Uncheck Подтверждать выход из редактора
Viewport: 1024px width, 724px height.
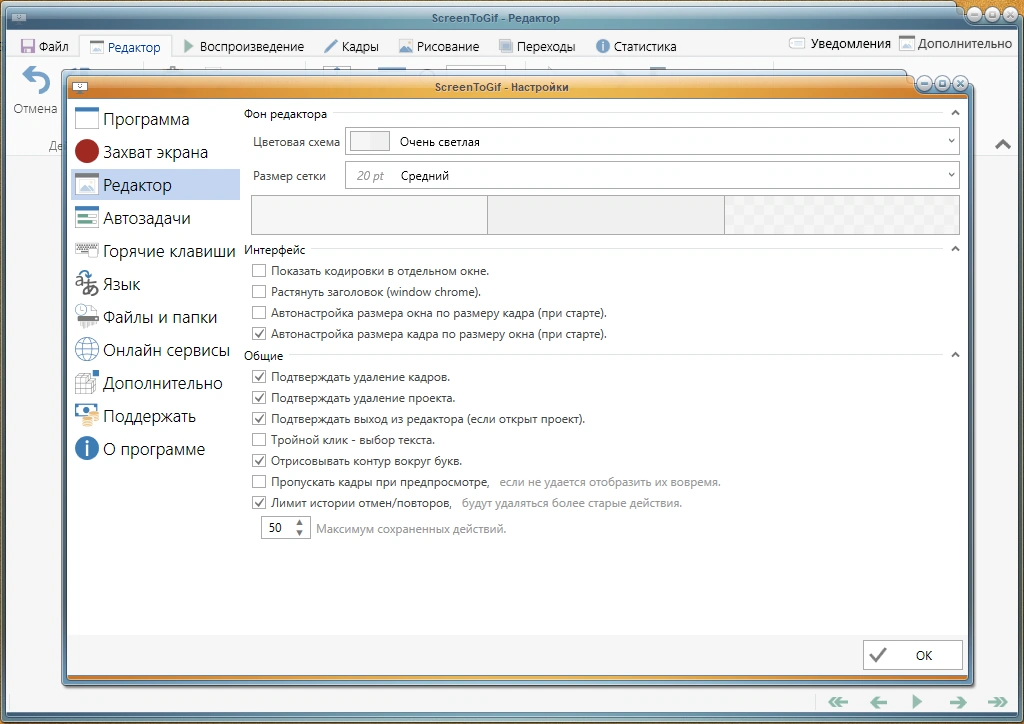click(x=259, y=418)
